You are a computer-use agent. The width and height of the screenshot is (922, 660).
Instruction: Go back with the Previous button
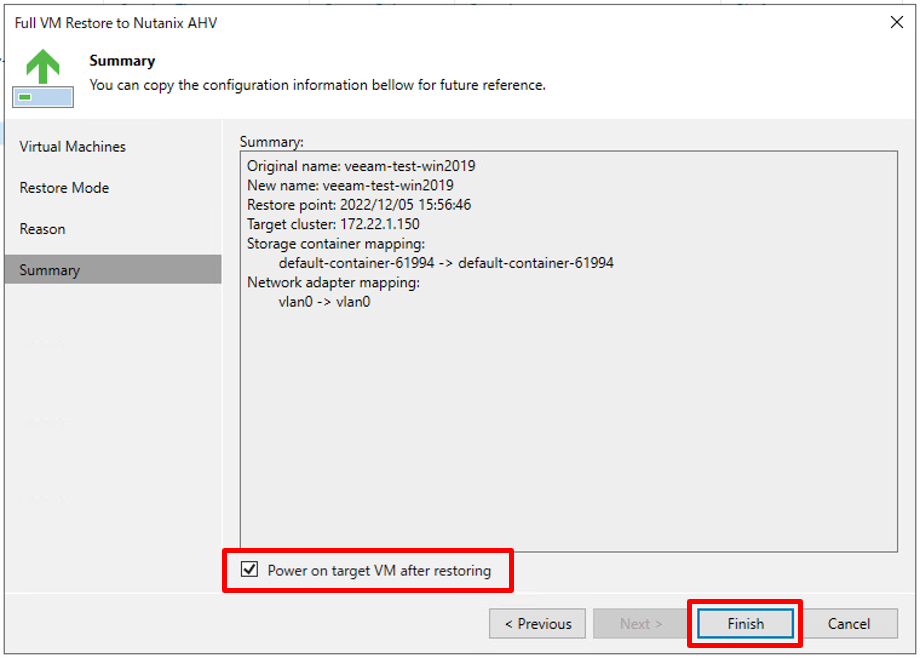point(537,624)
